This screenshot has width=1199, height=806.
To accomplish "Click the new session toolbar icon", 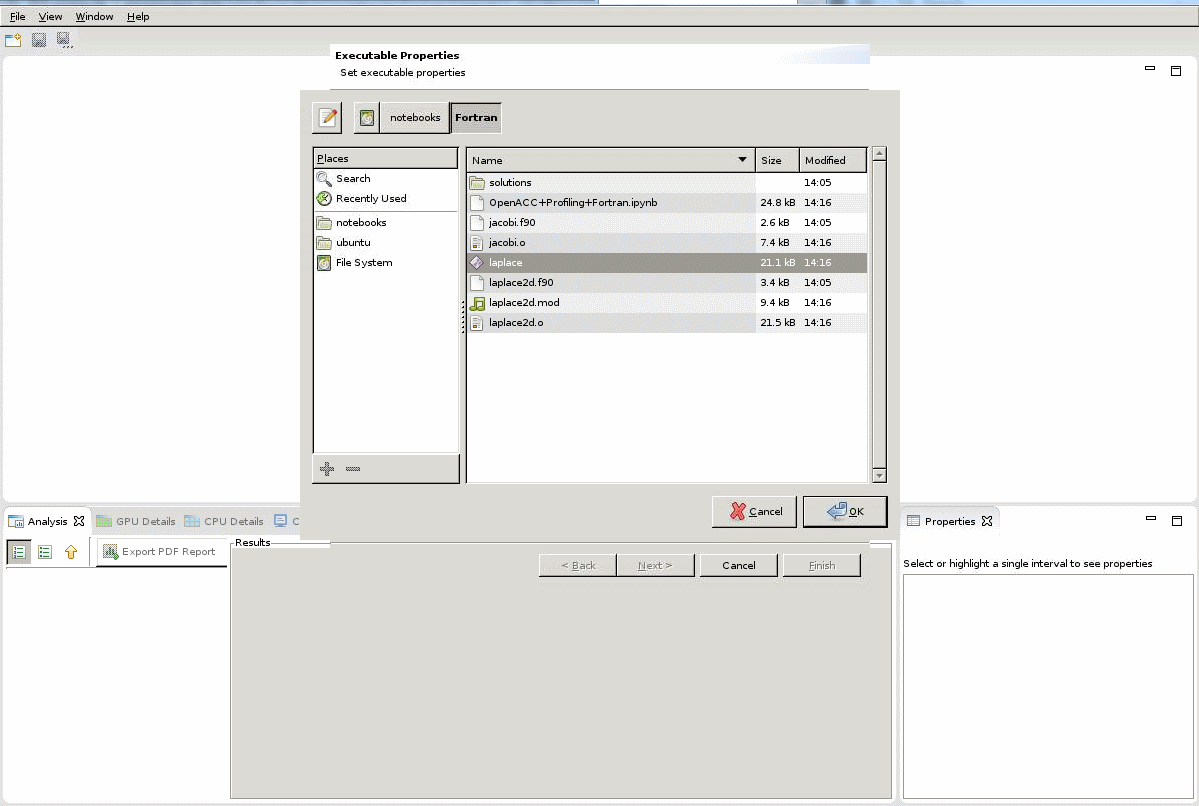I will point(13,40).
